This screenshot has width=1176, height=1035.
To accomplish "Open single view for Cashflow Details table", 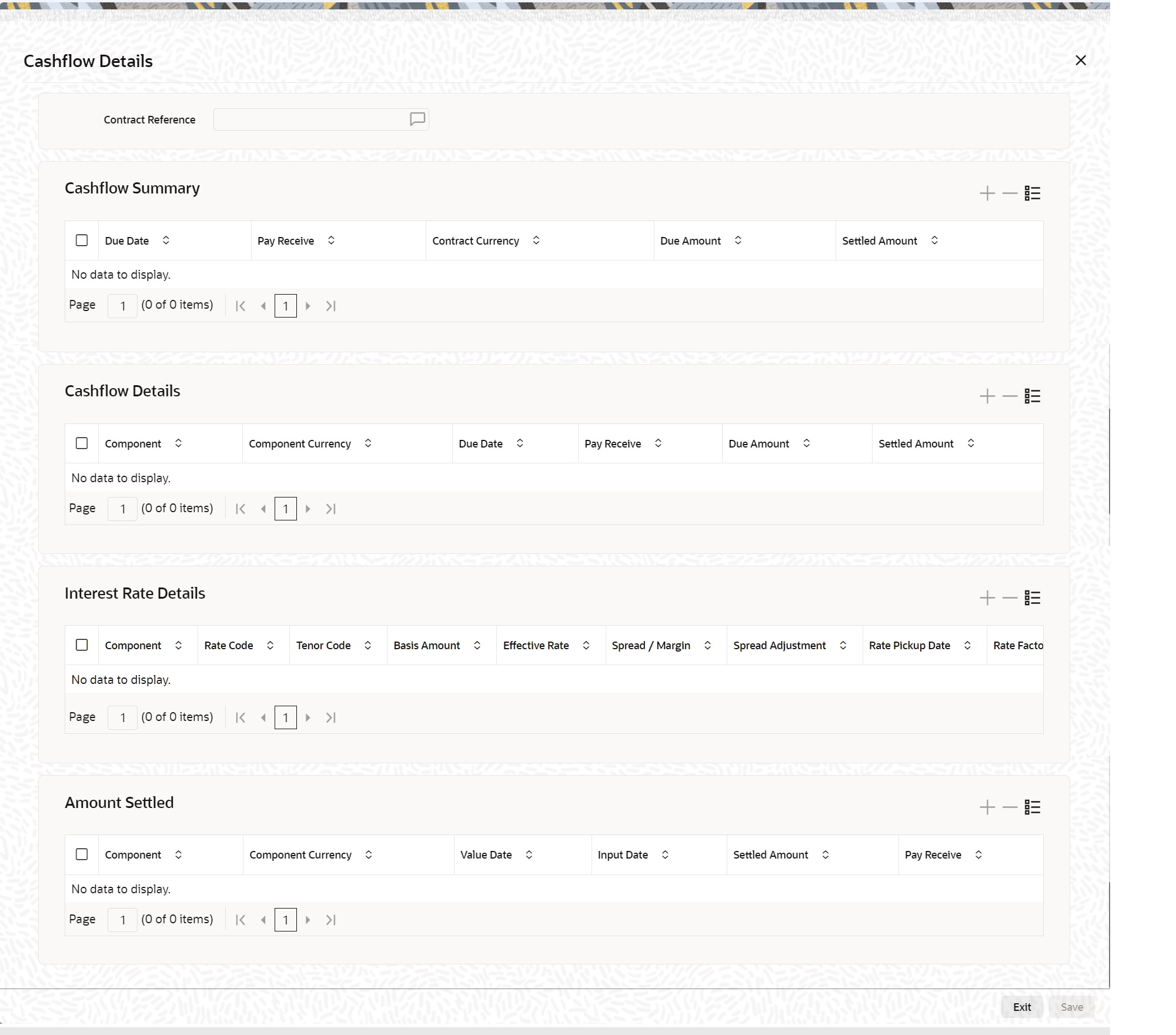I will click(1033, 396).
